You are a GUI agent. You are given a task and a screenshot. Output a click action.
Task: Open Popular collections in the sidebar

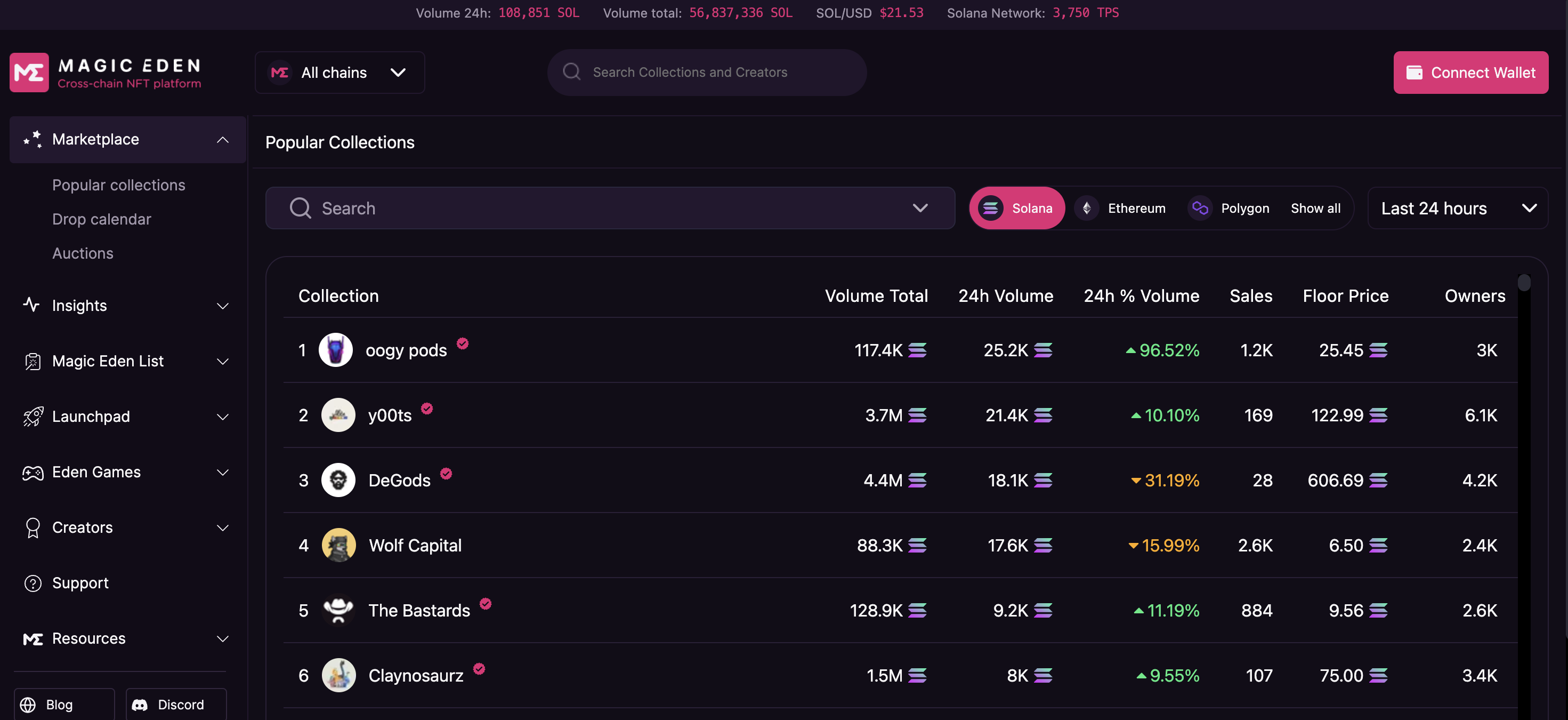(x=119, y=185)
